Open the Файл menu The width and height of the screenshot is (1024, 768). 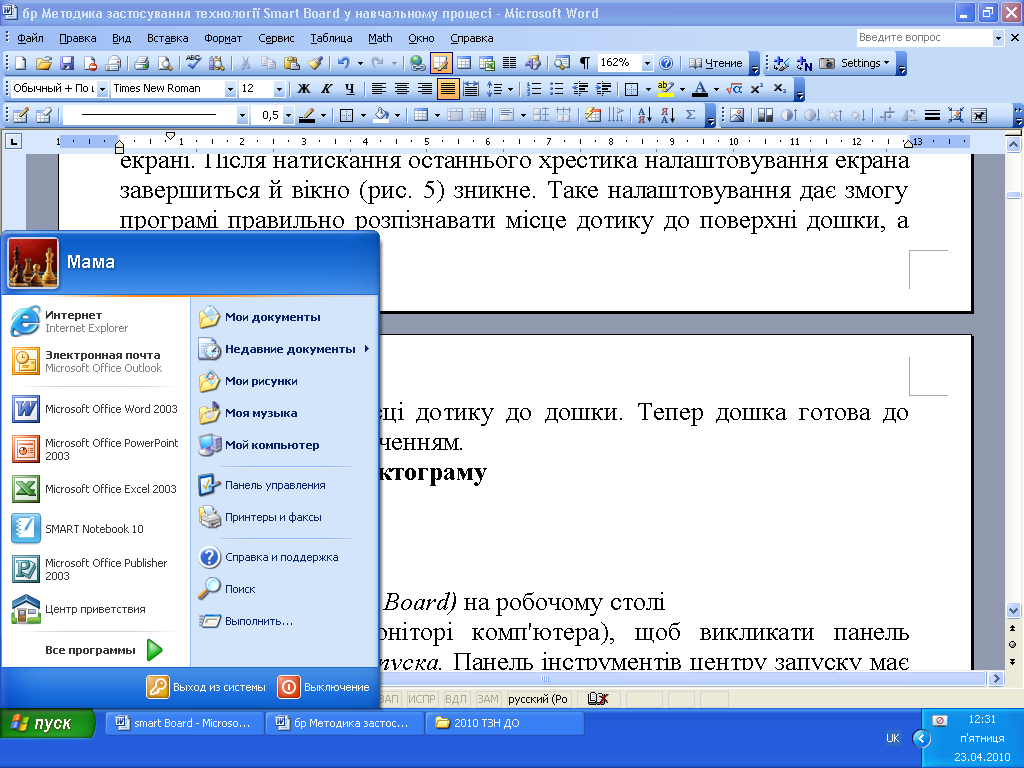click(x=30, y=38)
